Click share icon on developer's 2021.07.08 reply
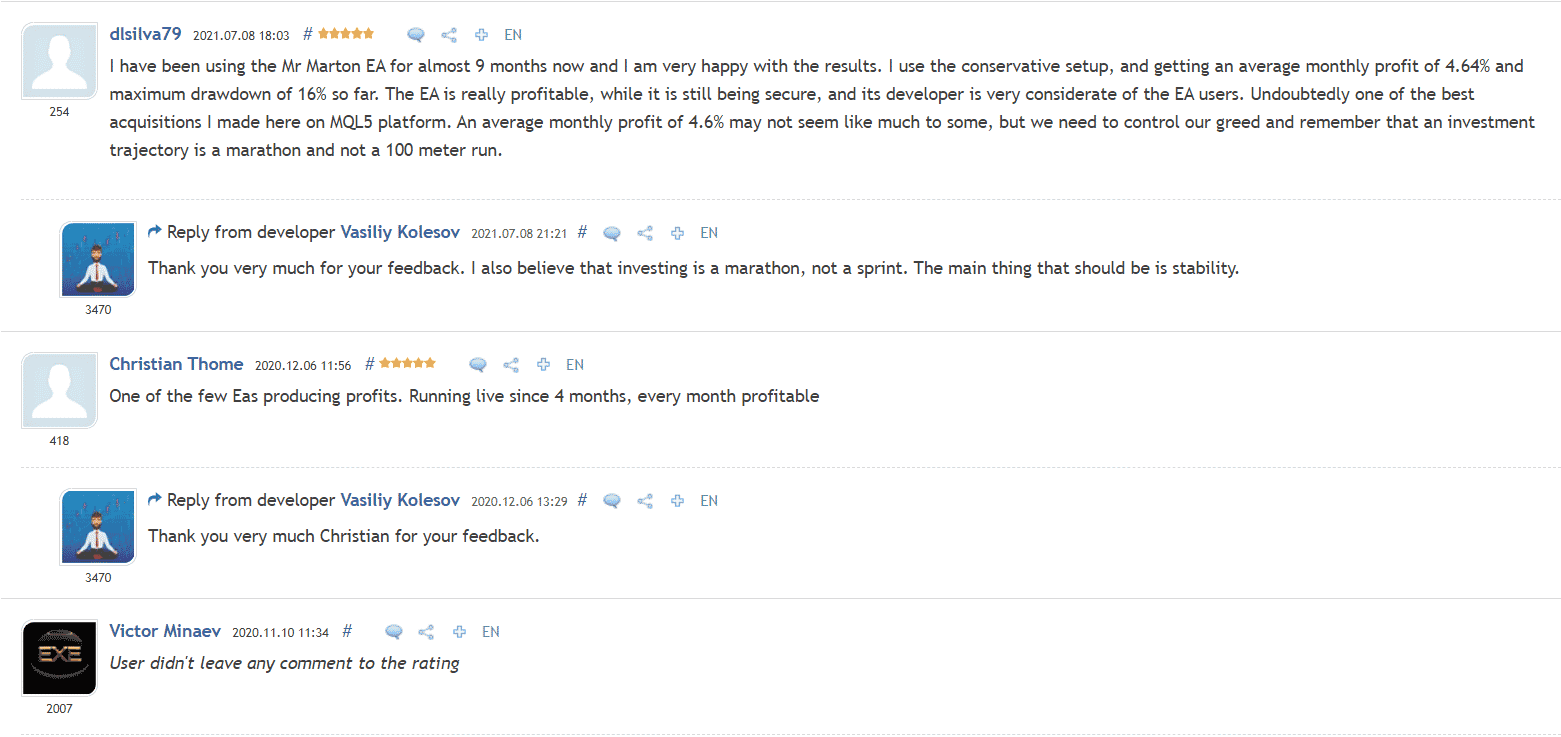This screenshot has height=737, width=1561. 645,233
